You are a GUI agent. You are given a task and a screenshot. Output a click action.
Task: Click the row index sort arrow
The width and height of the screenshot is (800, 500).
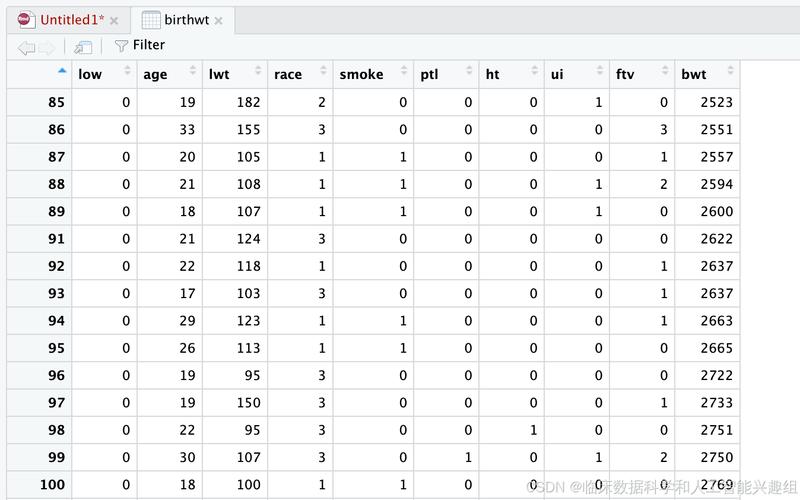click(x=62, y=71)
